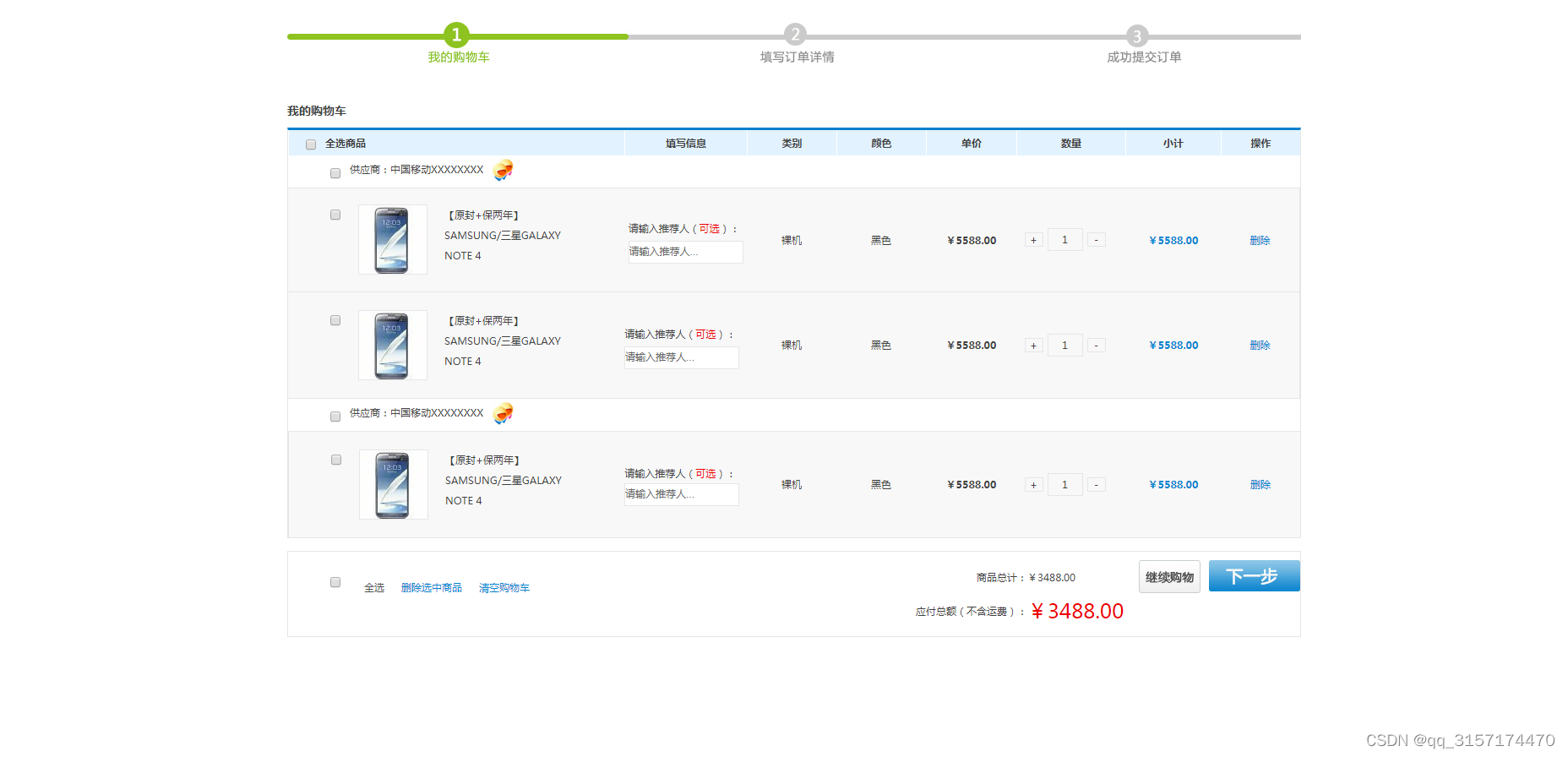Click the second item's quantity box
This screenshot has width=1568, height=757.
[1064, 346]
